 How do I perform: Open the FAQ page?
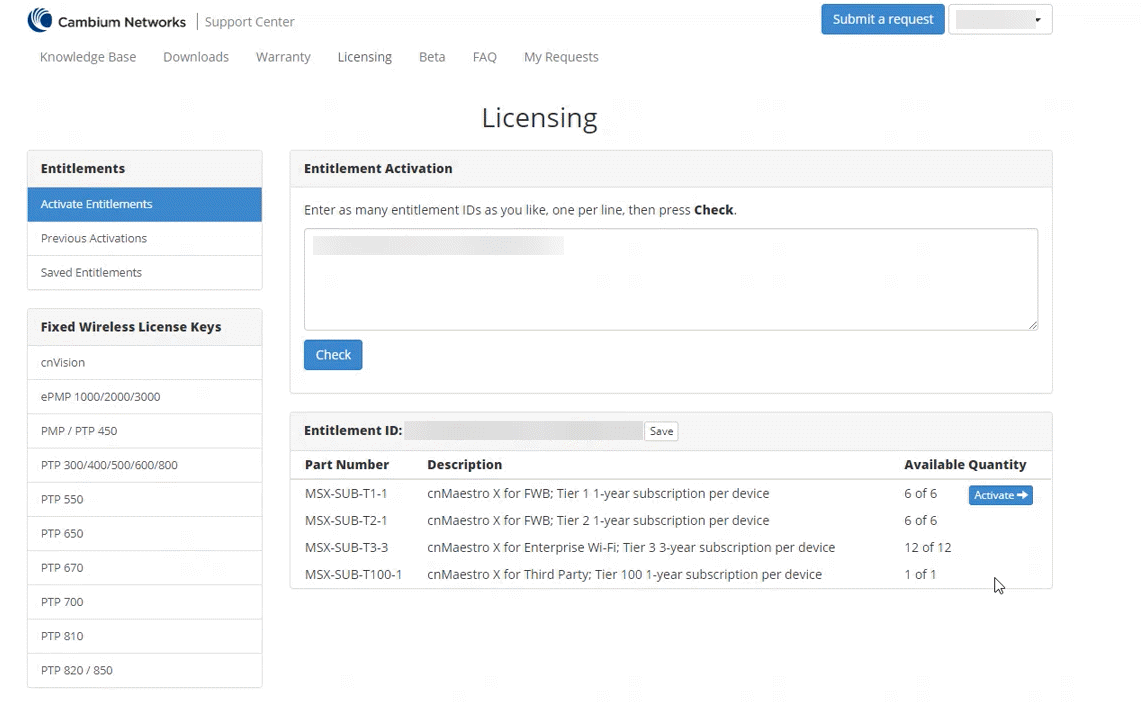tap(484, 57)
